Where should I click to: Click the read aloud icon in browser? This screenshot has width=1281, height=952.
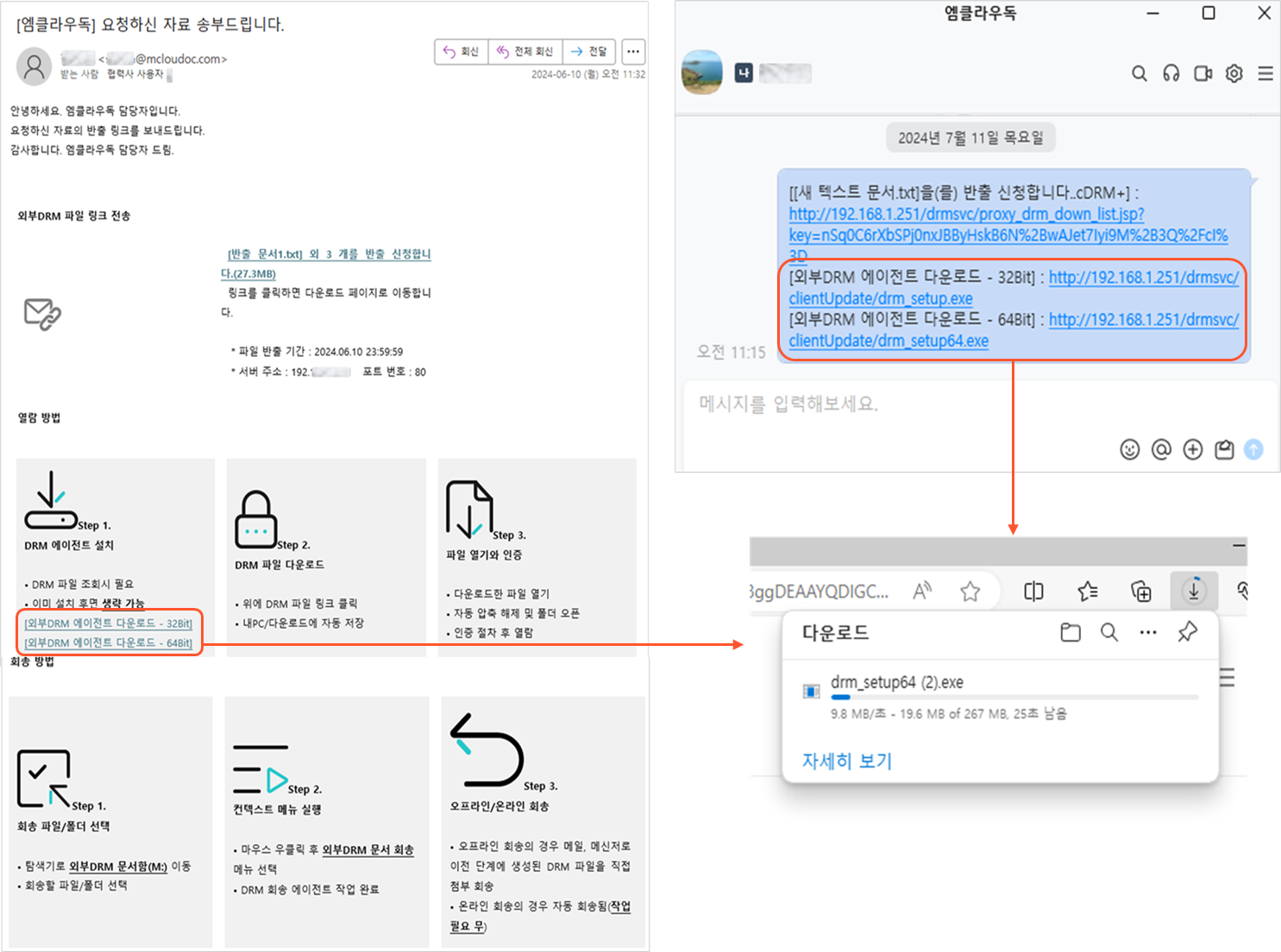click(x=922, y=591)
